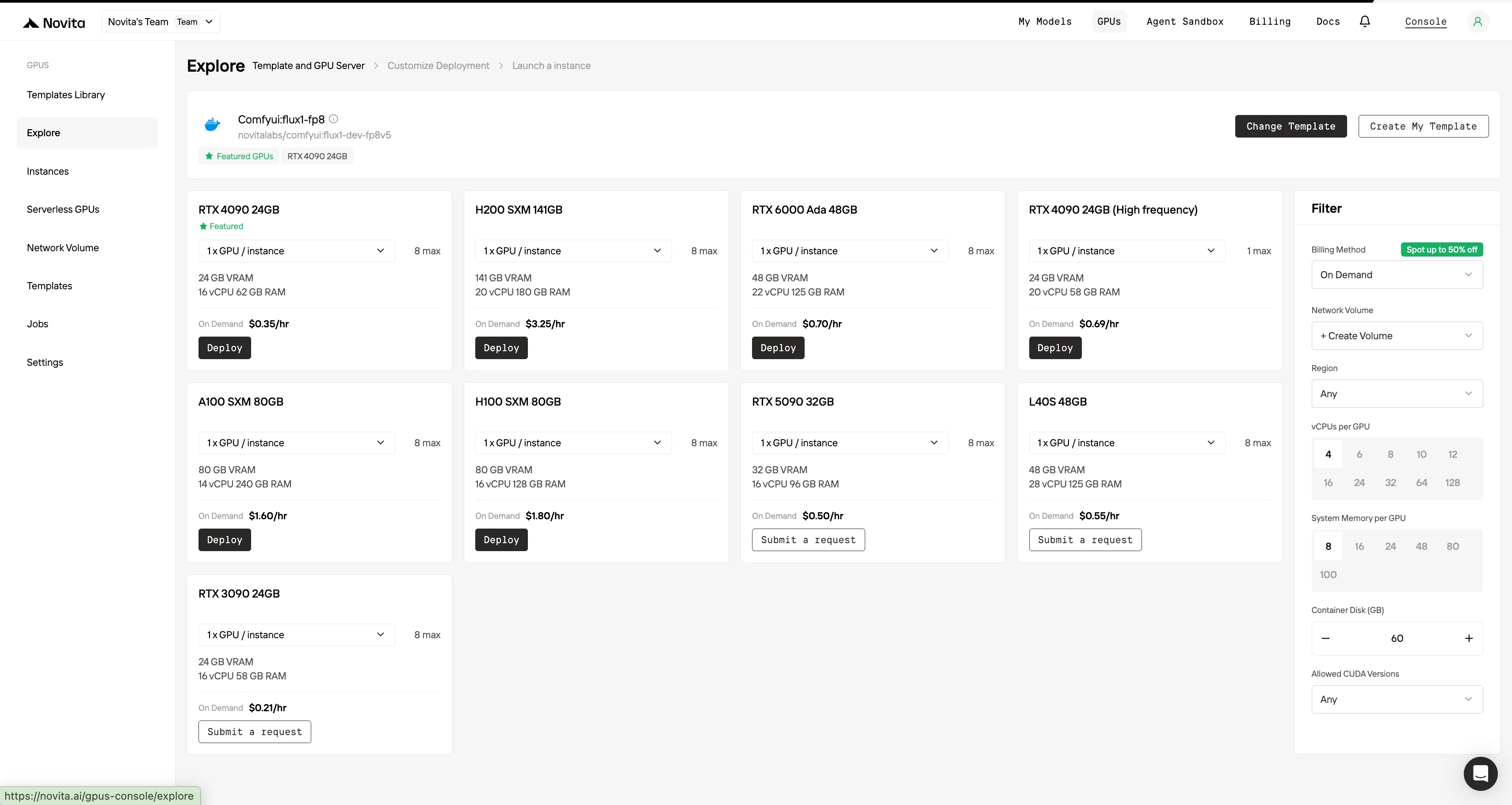
Task: Expand GPU count dropdown for H200 SXM 141GB
Action: pyautogui.click(x=573, y=251)
